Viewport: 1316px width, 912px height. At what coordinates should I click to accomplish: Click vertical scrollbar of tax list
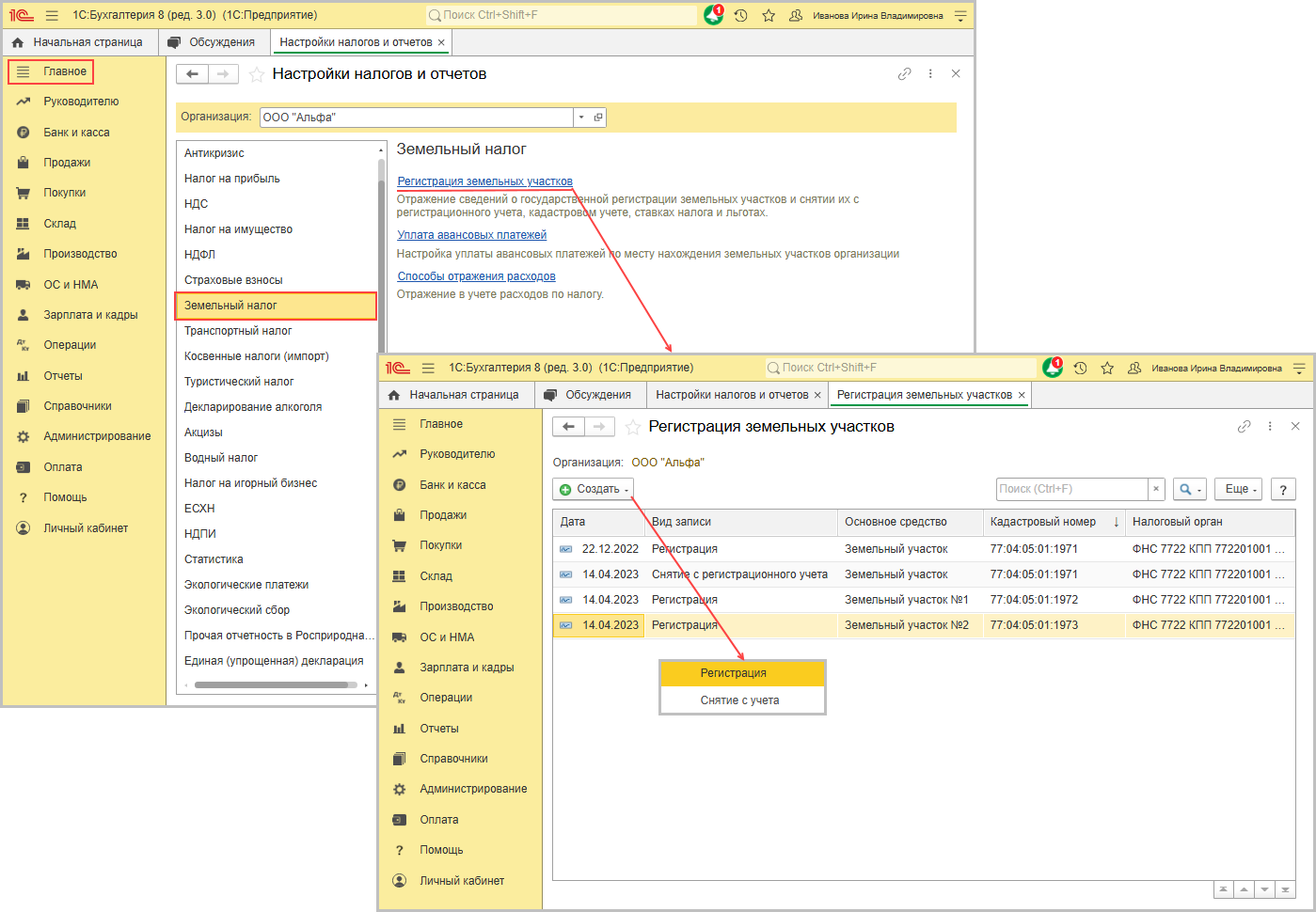pyautogui.click(x=381, y=254)
